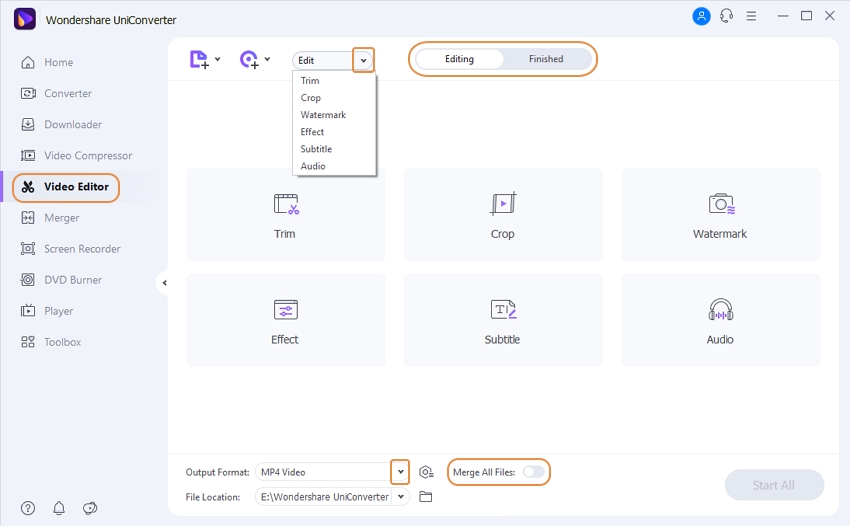This screenshot has width=850, height=526.
Task: Click the add from device disc icon
Action: point(250,60)
